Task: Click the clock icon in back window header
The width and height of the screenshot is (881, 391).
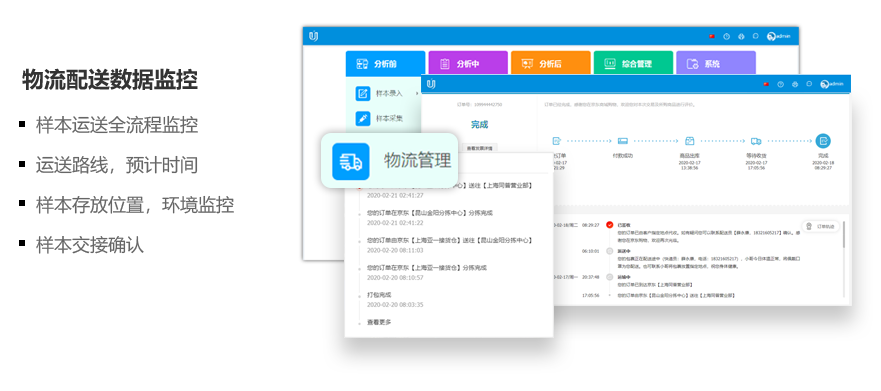Action: coord(726,37)
